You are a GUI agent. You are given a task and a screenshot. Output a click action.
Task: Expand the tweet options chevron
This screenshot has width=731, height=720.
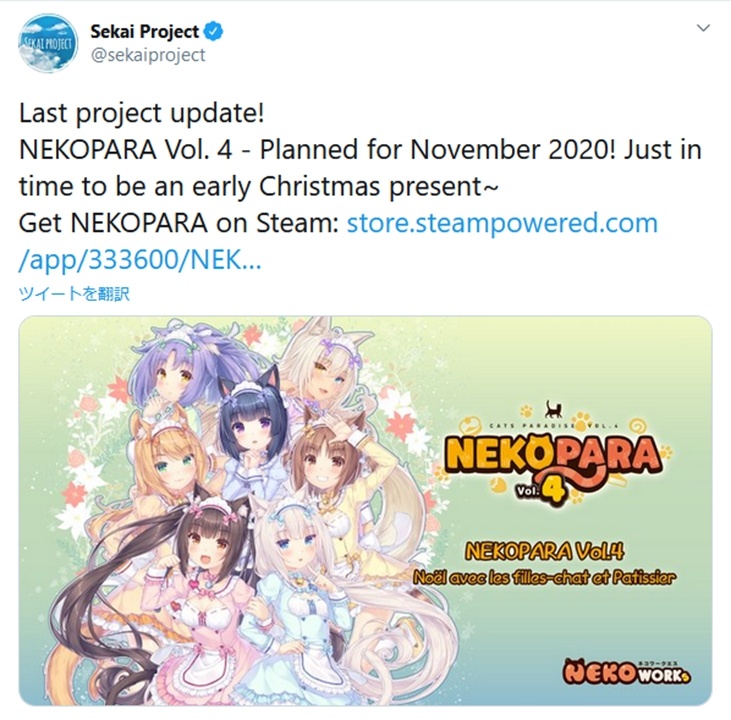pos(703,28)
